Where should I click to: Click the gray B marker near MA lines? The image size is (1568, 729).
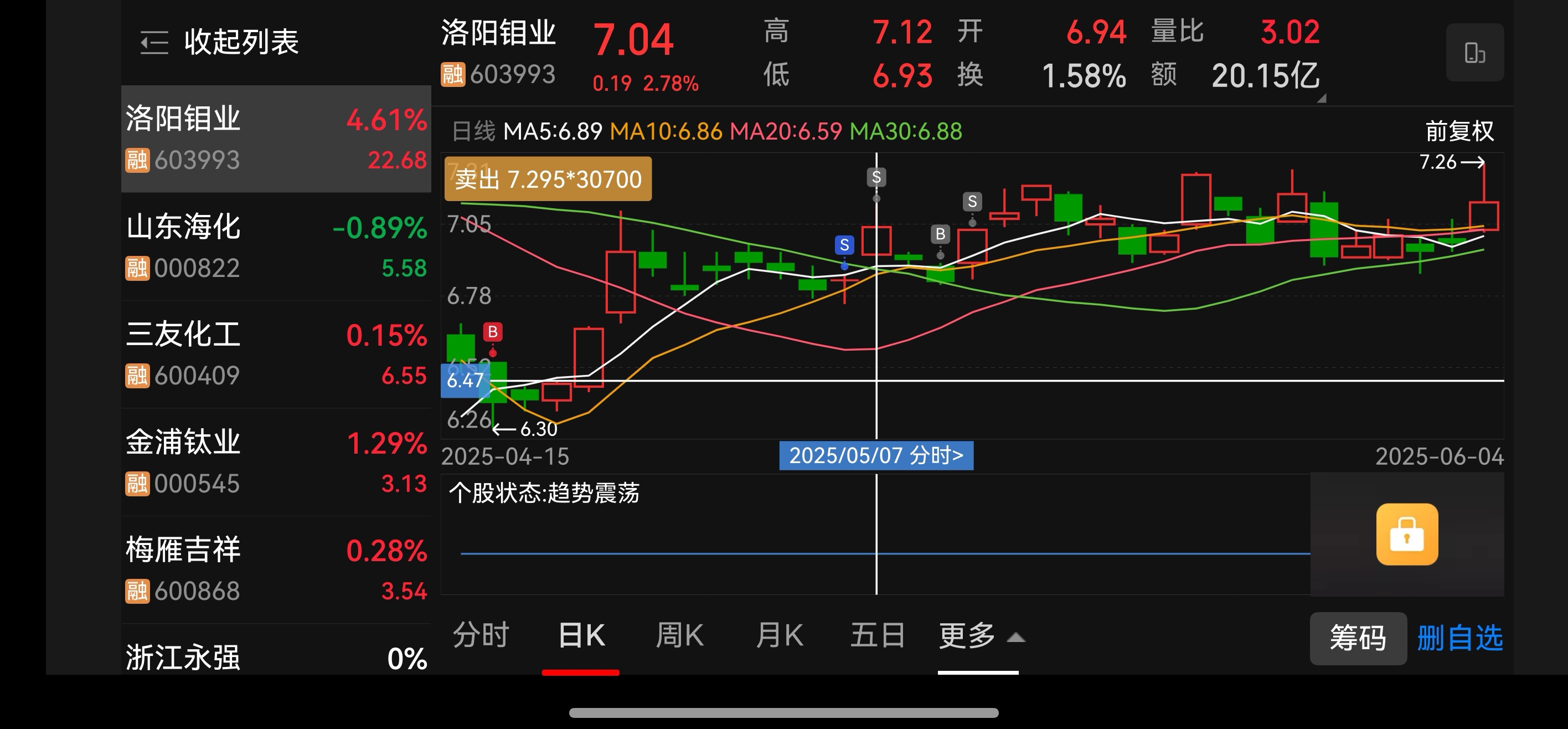point(940,234)
